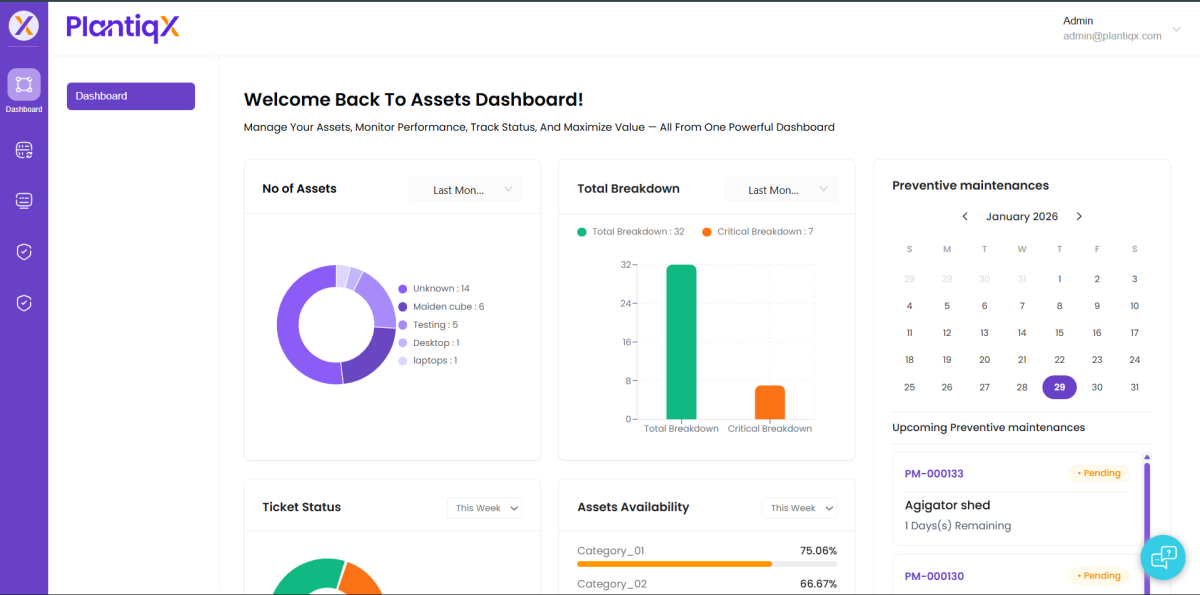Click the round PlantiqX X logo icon

[x=24, y=26]
